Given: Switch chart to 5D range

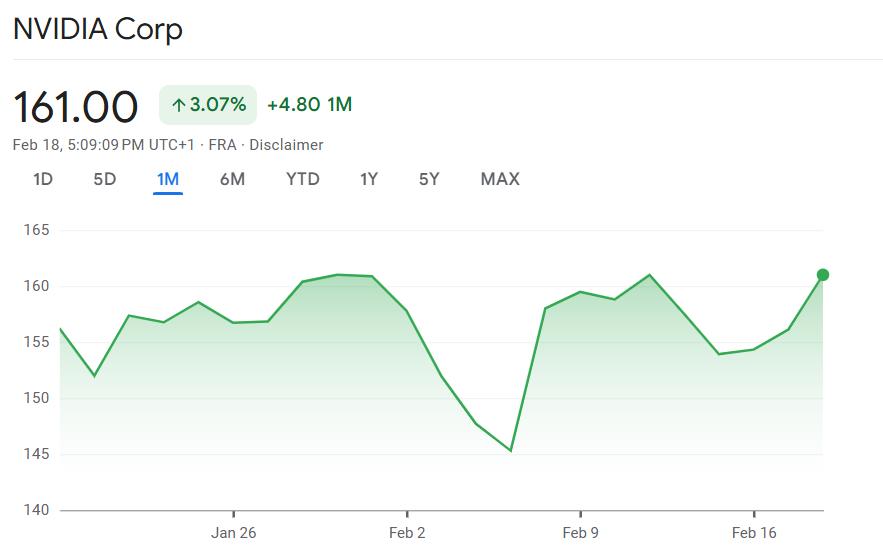Looking at the screenshot, I should click(105, 179).
